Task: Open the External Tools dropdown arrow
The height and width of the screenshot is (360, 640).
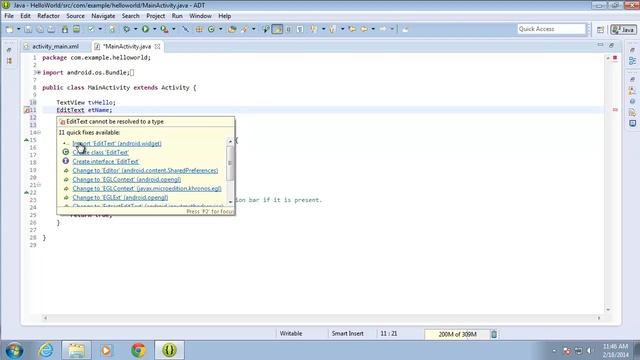Action: [x=173, y=29]
